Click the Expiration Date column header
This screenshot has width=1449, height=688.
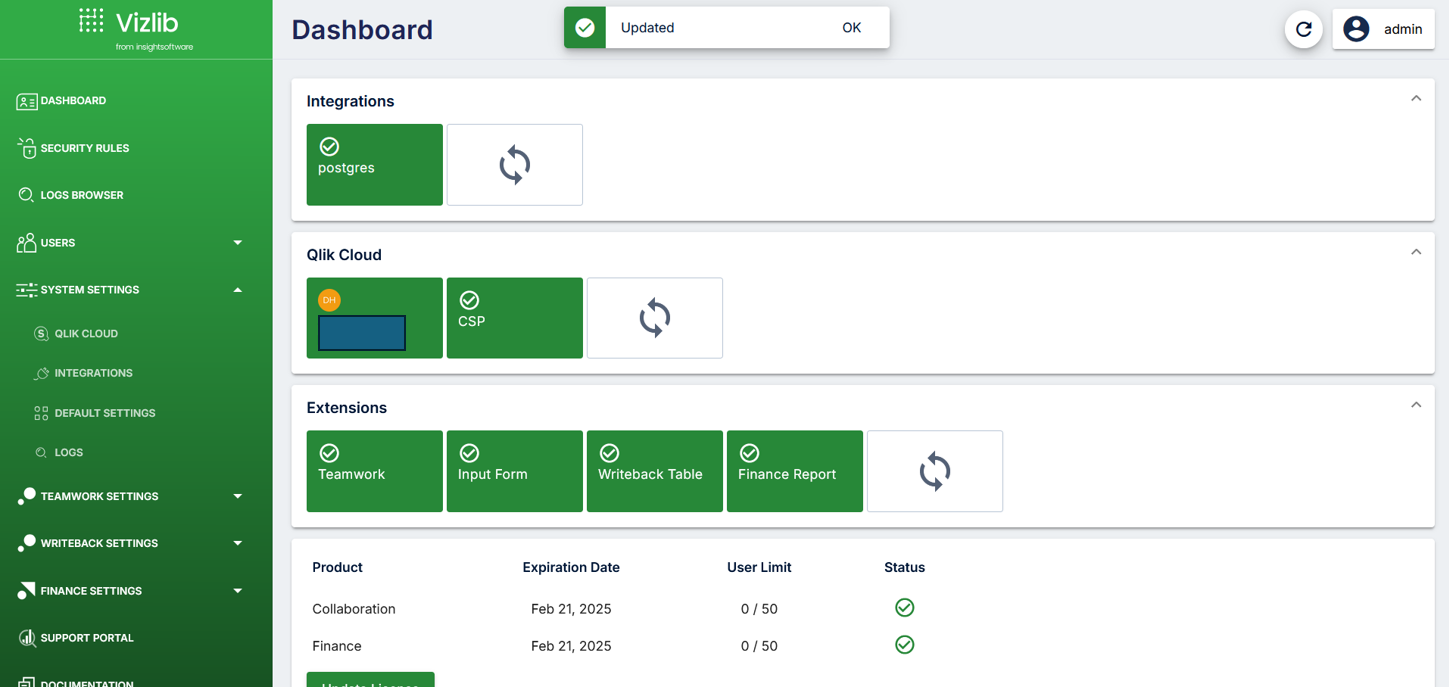571,567
